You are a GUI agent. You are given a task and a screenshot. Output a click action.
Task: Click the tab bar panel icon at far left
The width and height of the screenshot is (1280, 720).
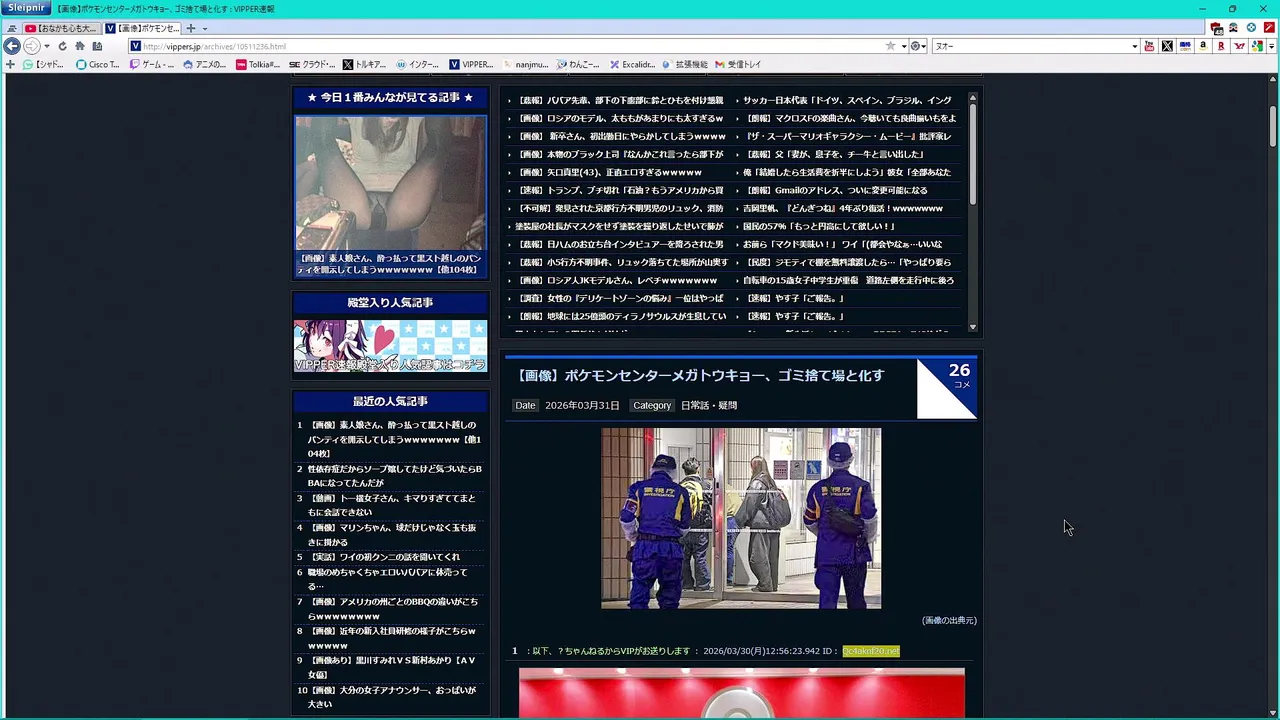[11, 28]
